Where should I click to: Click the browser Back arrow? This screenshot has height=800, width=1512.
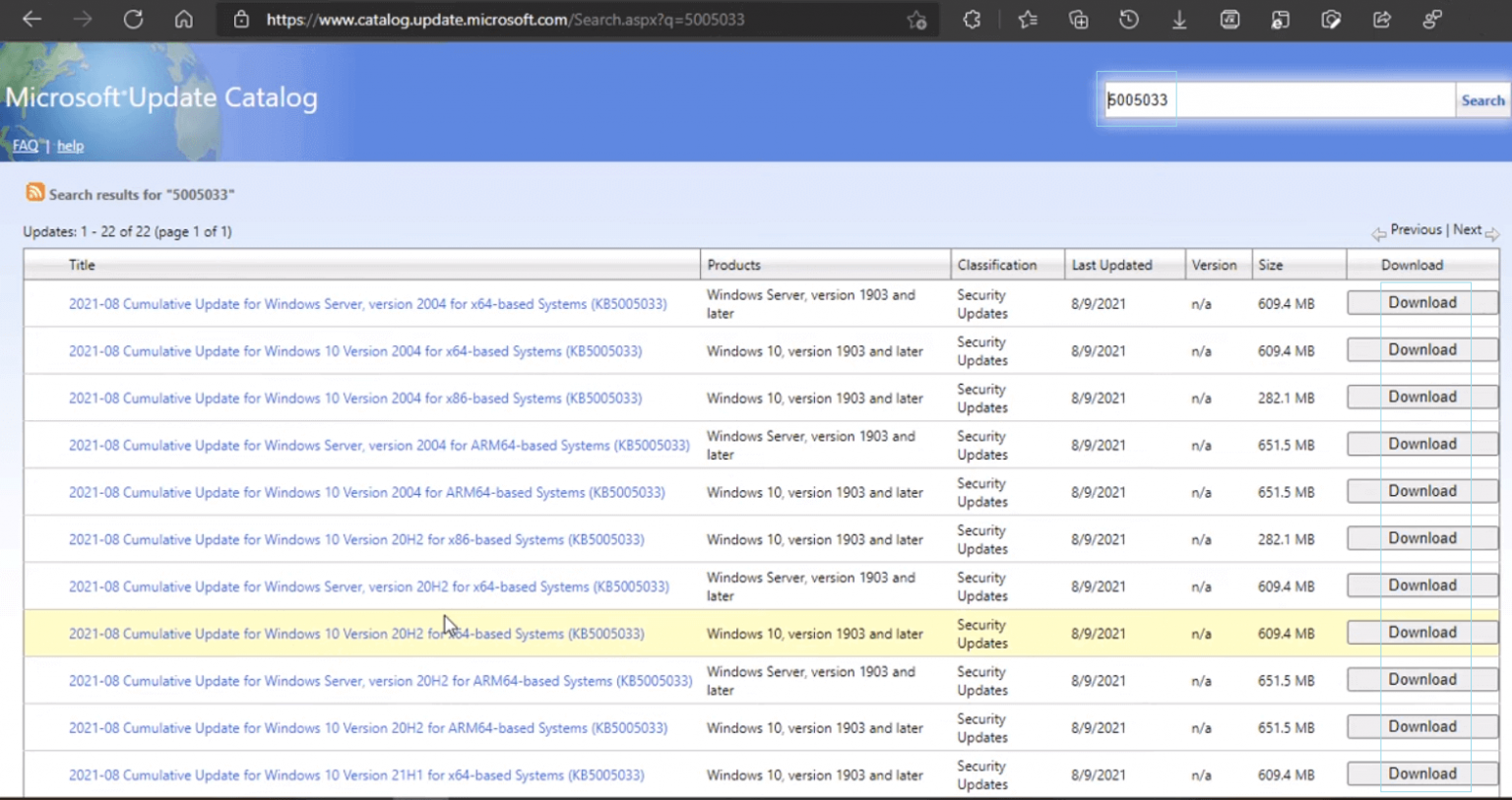click(31, 20)
